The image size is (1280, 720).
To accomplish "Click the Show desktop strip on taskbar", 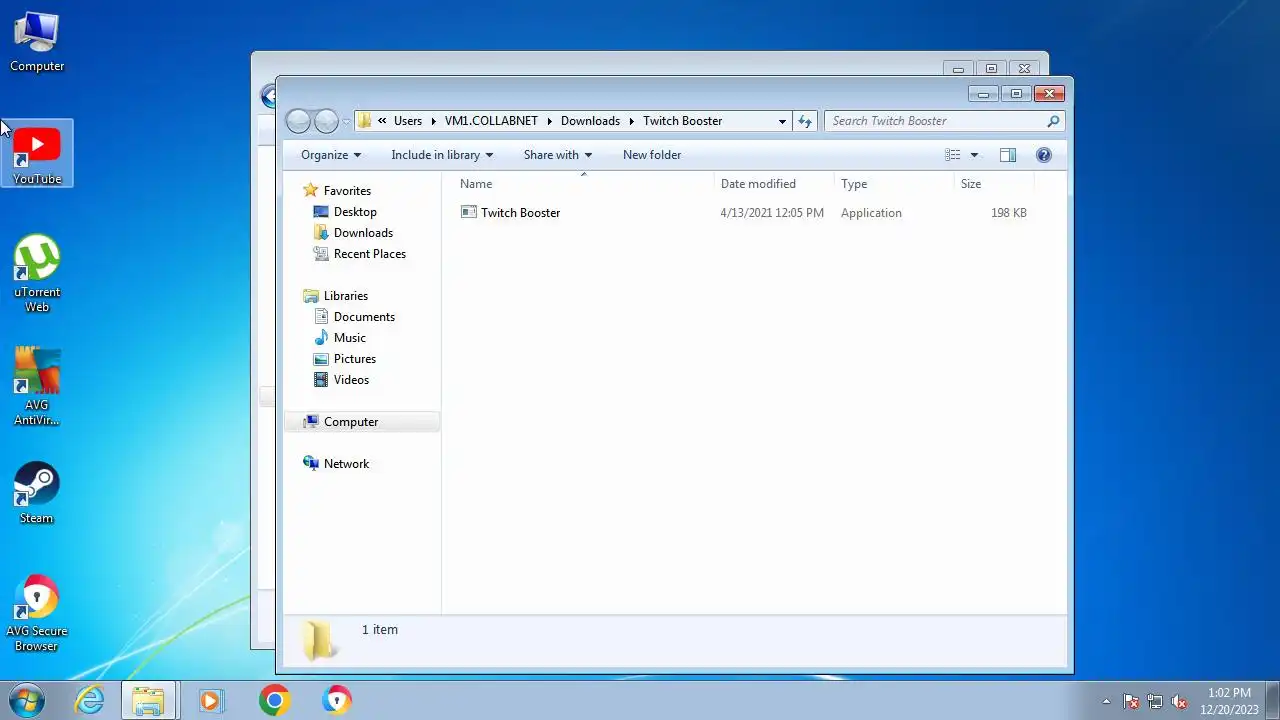I will [1273, 700].
